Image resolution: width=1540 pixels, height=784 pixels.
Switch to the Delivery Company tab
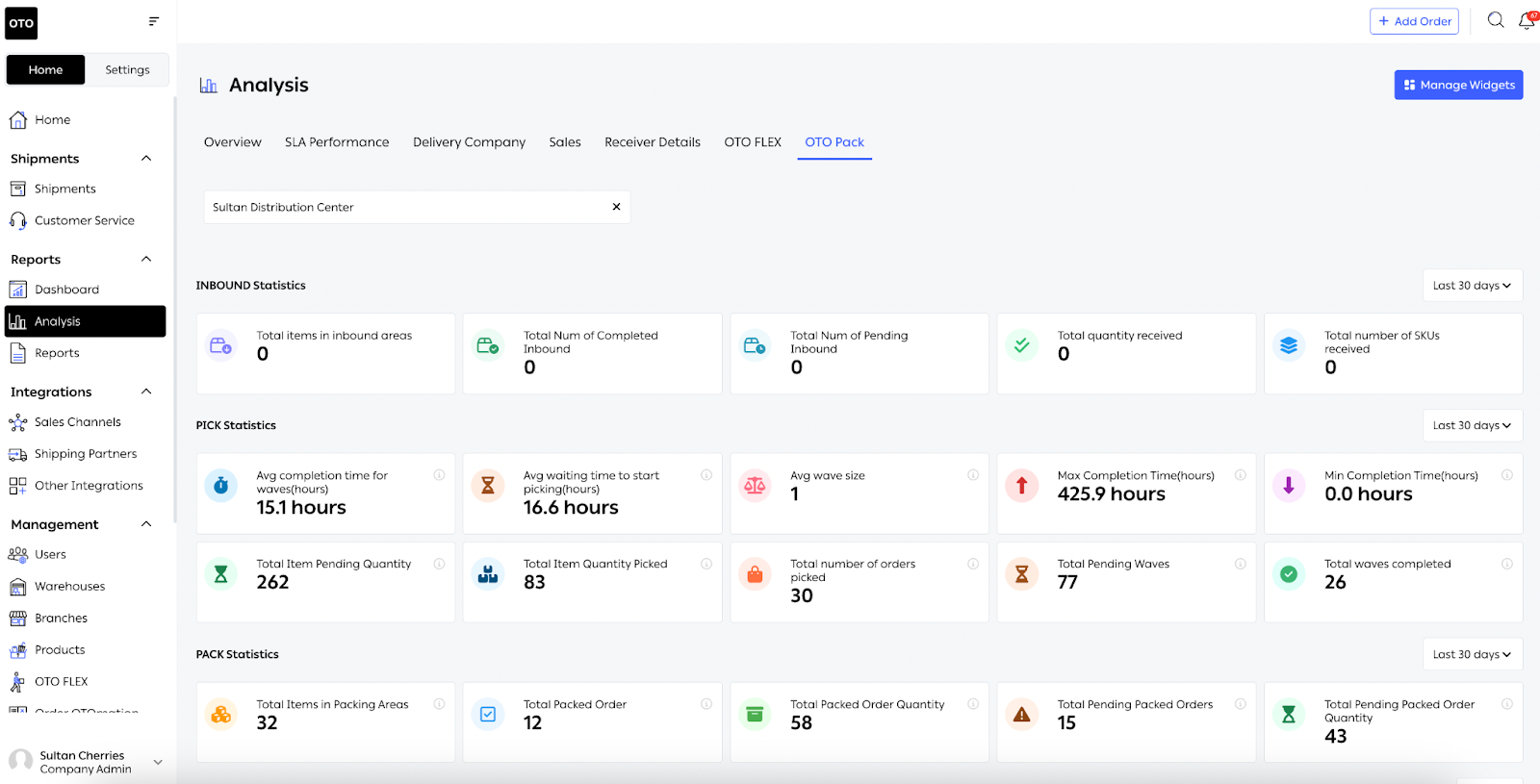pyautogui.click(x=470, y=142)
